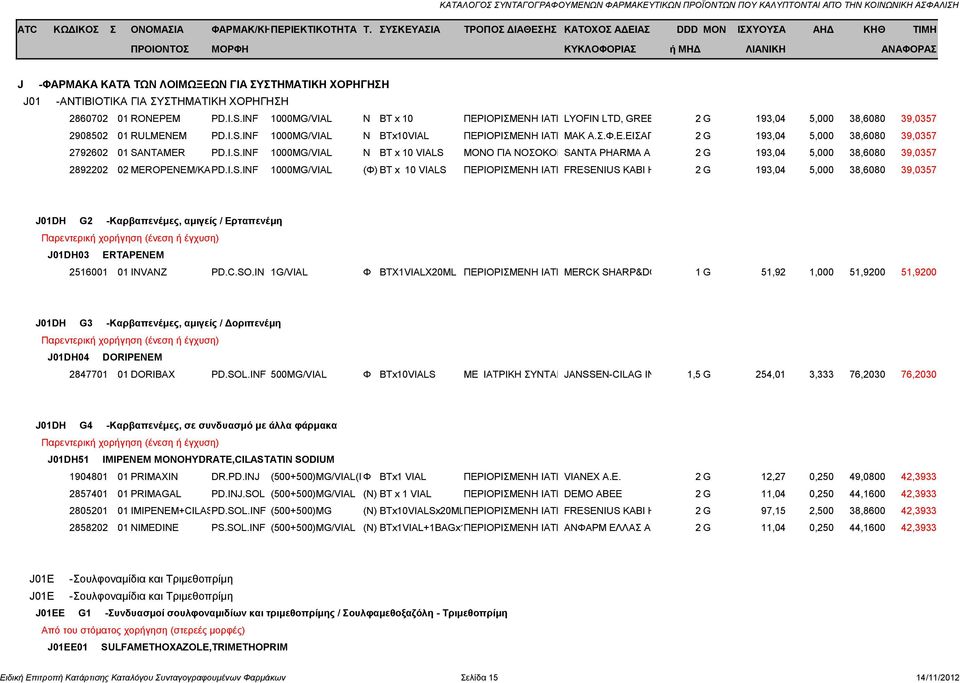Click the J01DH G4 combination group heading
This screenshot has width=960, height=683.
tap(186, 425)
